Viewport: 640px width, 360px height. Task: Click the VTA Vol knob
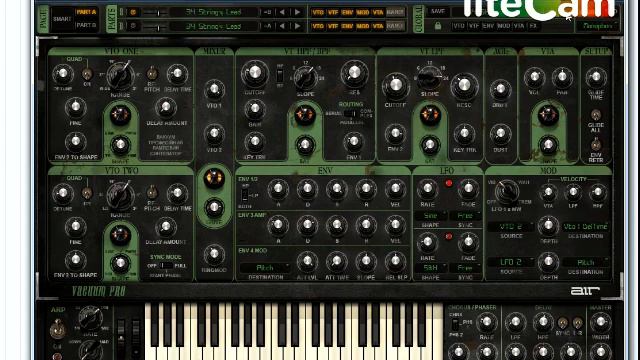(534, 77)
